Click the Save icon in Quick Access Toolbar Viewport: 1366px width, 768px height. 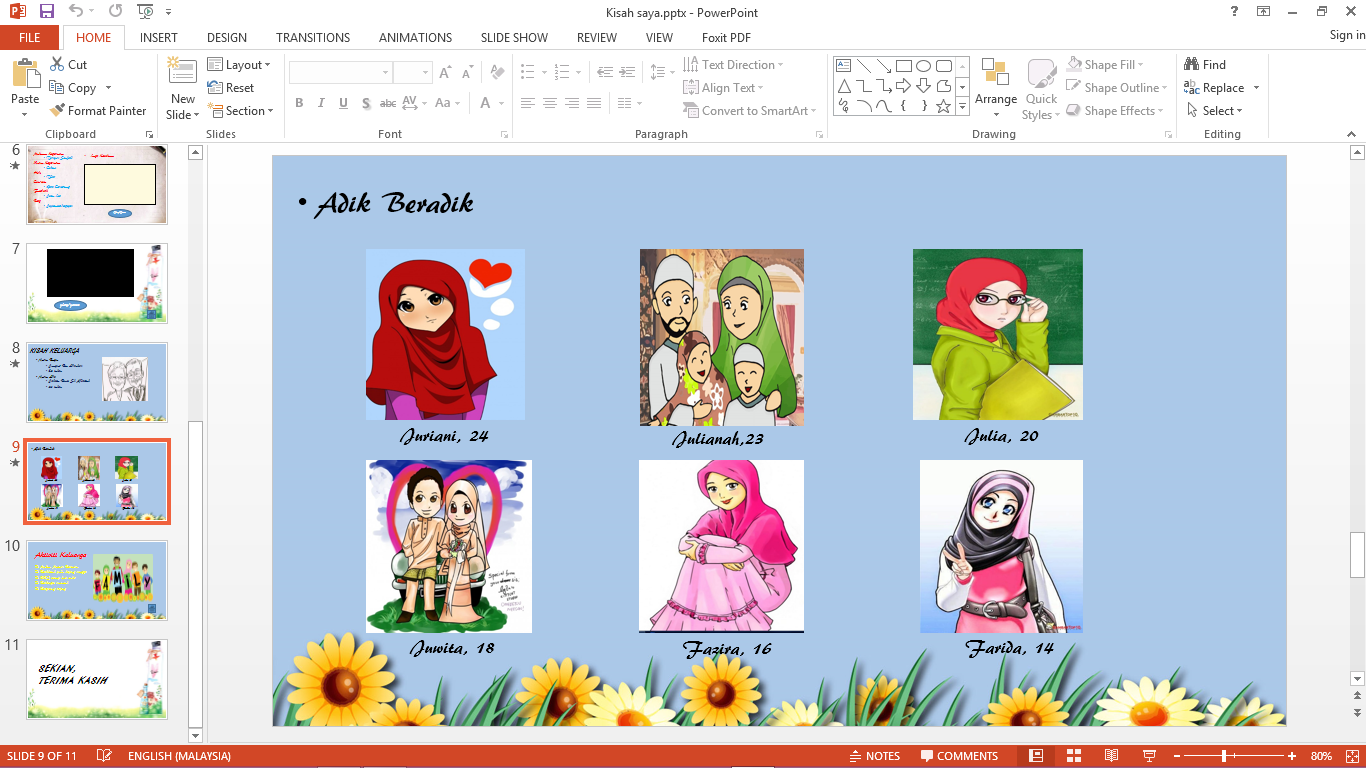[46, 12]
